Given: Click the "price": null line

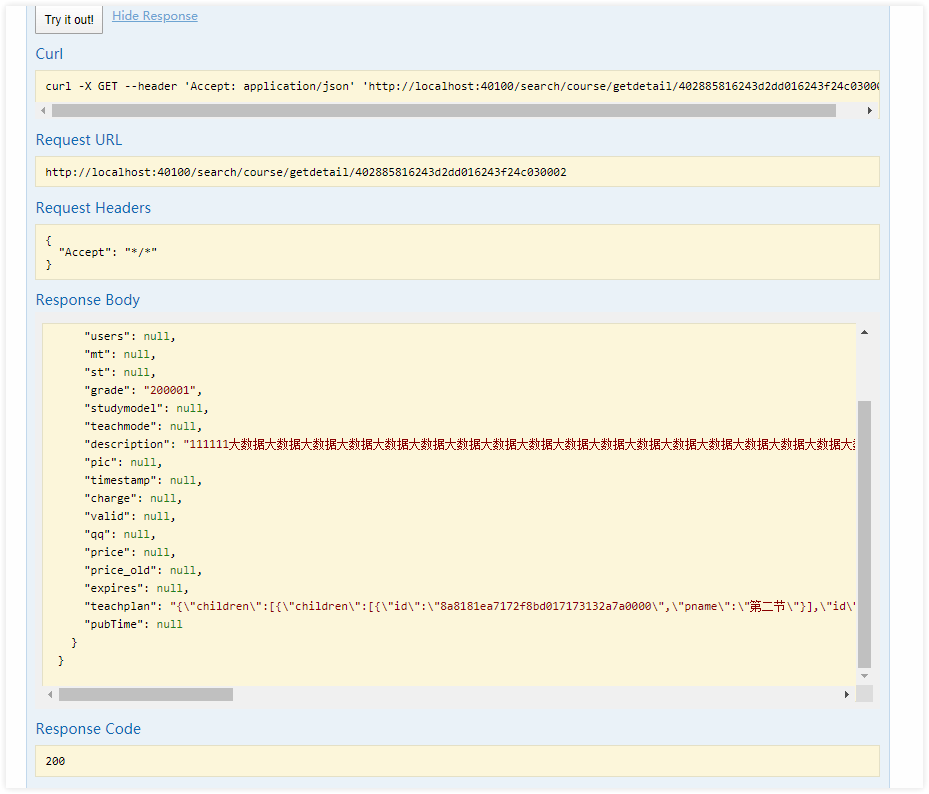Looking at the screenshot, I should [130, 552].
